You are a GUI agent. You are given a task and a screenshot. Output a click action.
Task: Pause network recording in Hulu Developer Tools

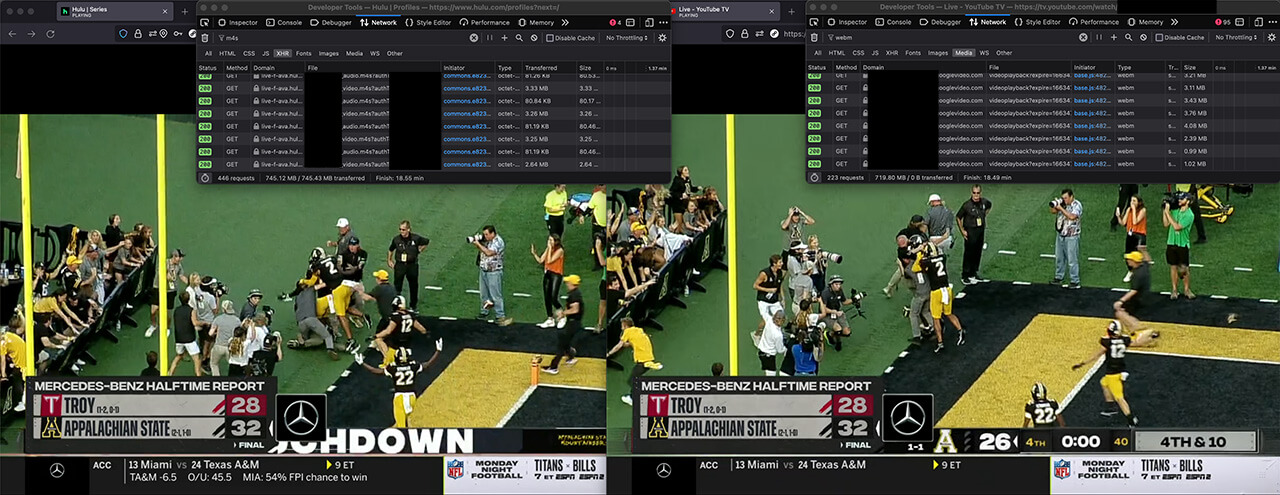pyautogui.click(x=489, y=38)
